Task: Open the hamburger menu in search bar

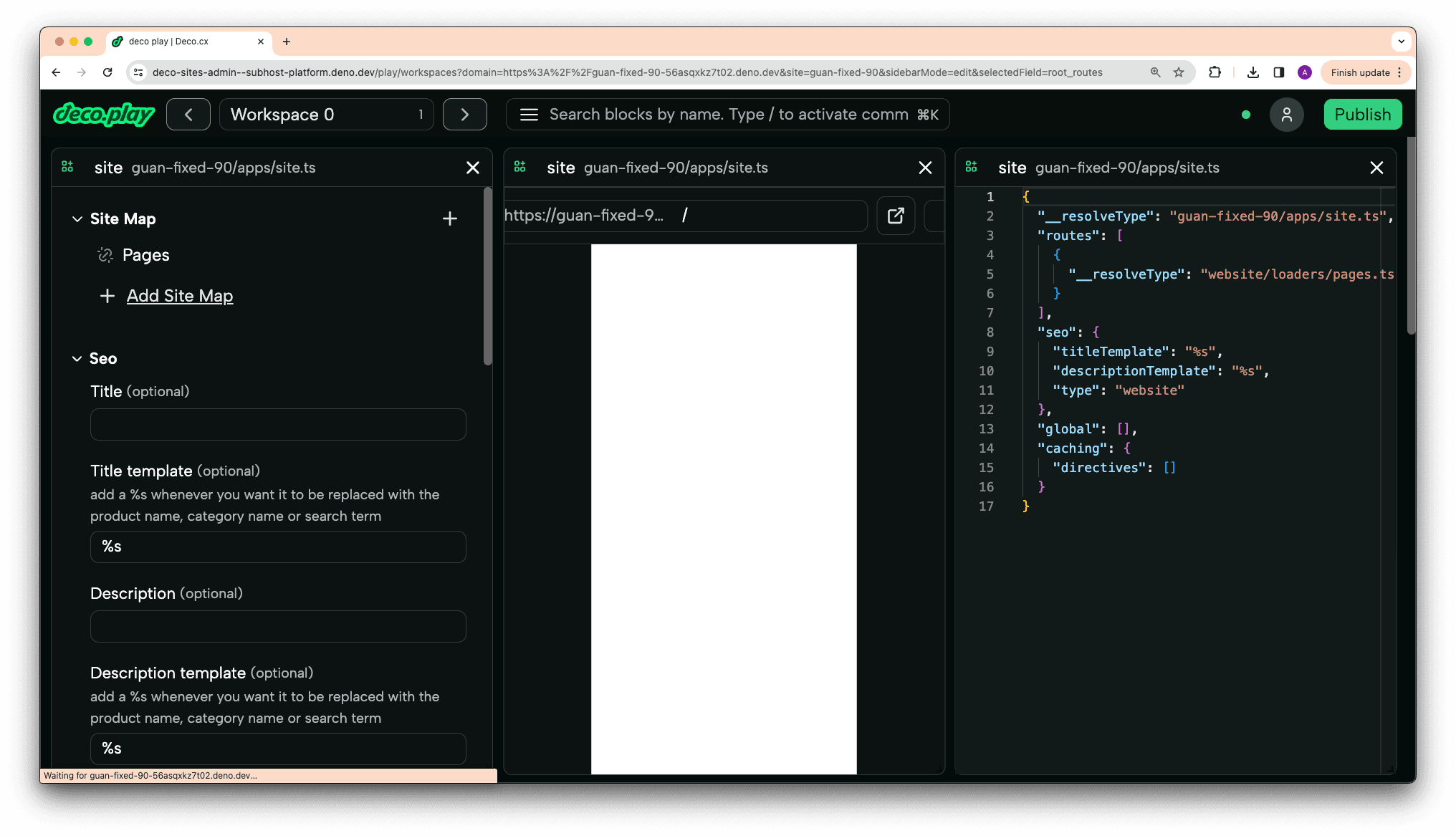Action: [529, 115]
